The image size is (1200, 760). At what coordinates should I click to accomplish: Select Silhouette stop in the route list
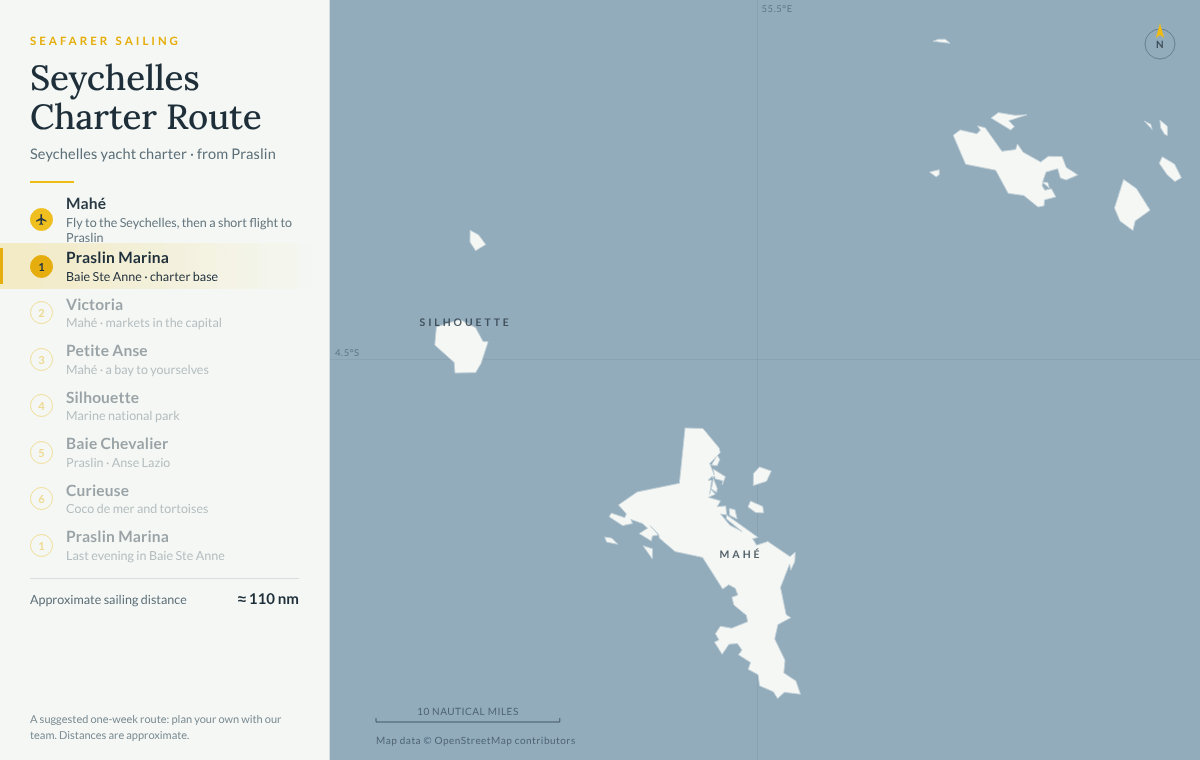tap(164, 406)
